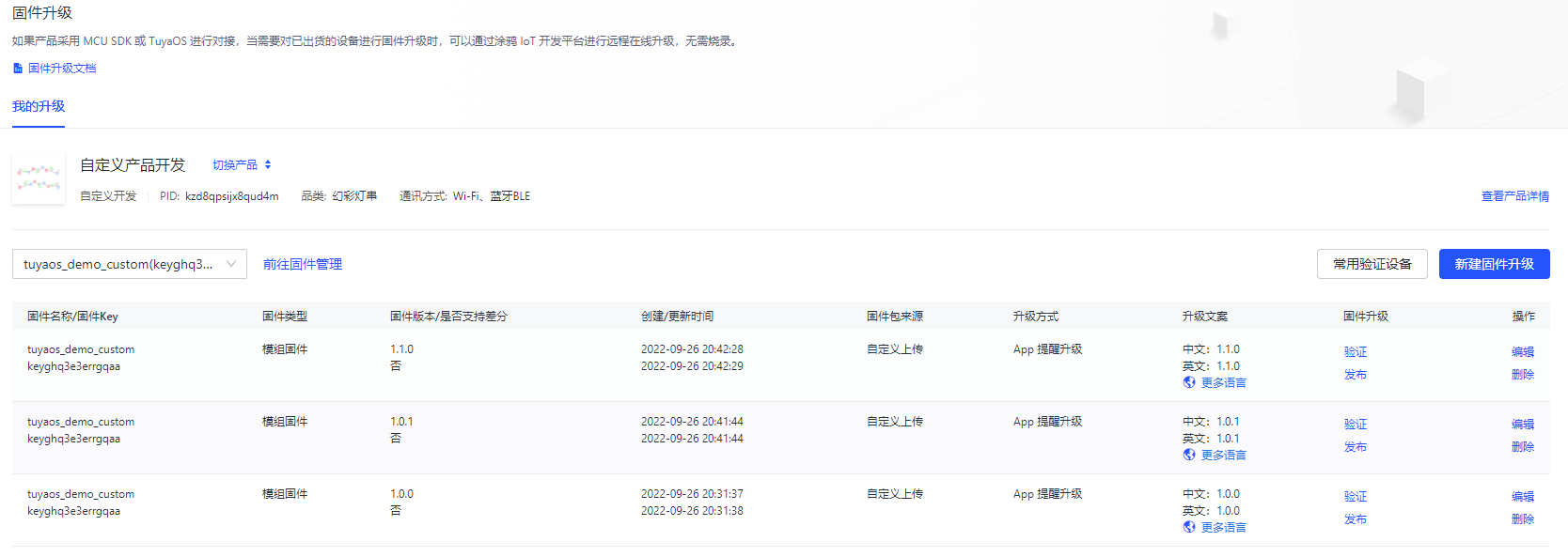Click 品类: 幻彩灯串 text
The width and height of the screenshot is (1568, 557).
338,196
